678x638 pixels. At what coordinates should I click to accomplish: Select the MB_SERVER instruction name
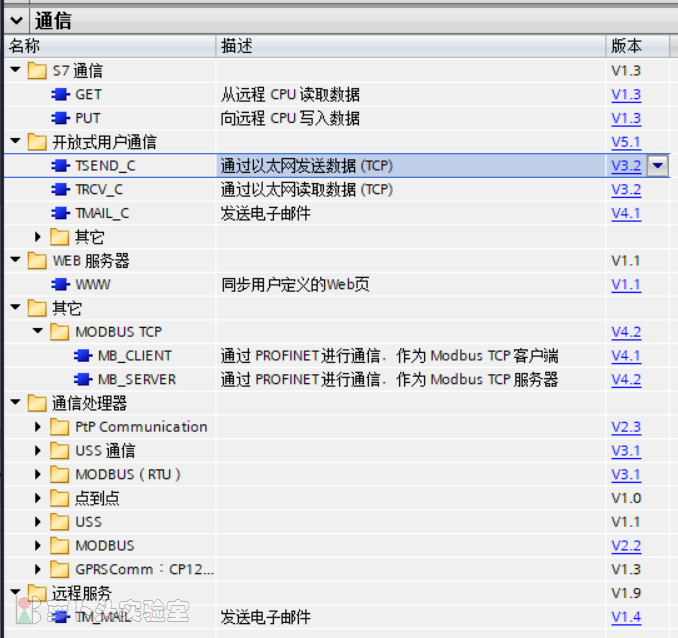[137, 379]
